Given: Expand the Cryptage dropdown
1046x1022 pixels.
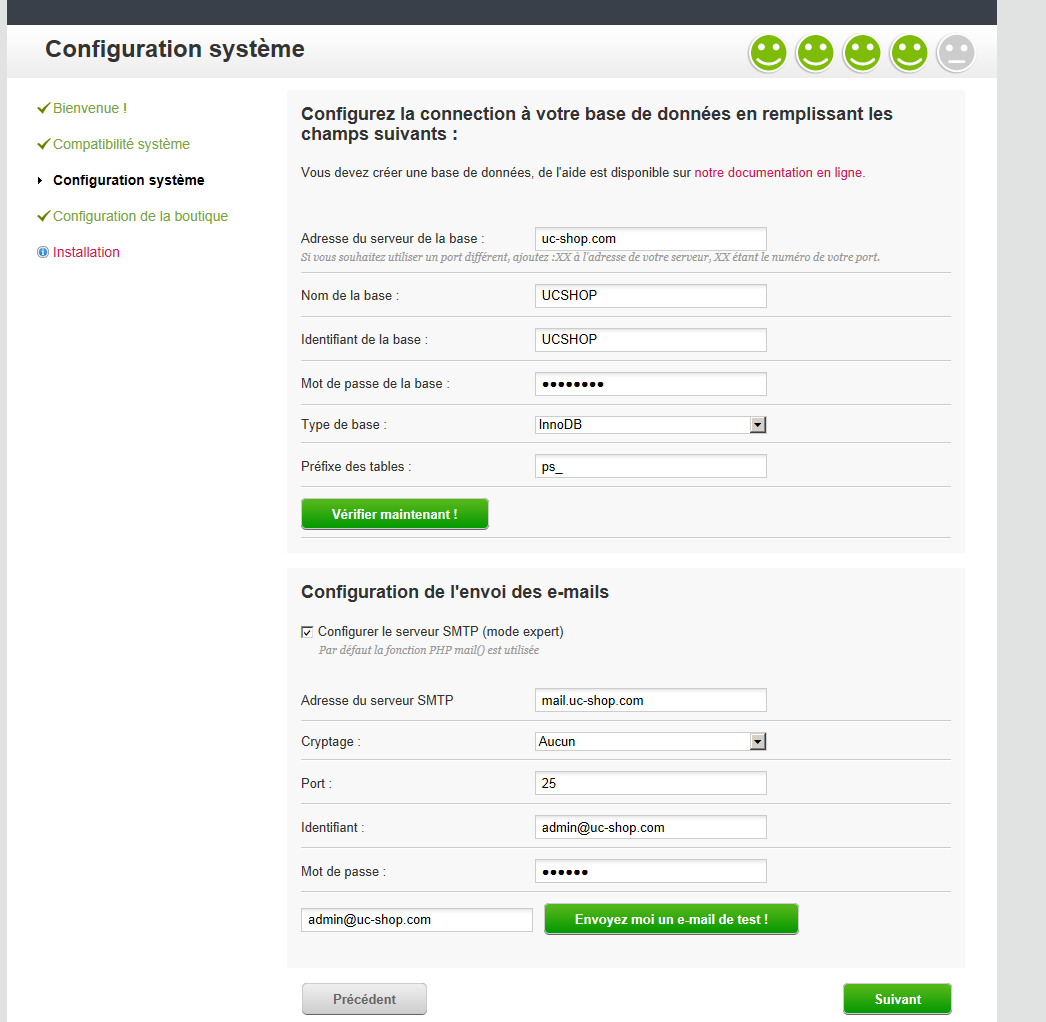Looking at the screenshot, I should [651, 741].
